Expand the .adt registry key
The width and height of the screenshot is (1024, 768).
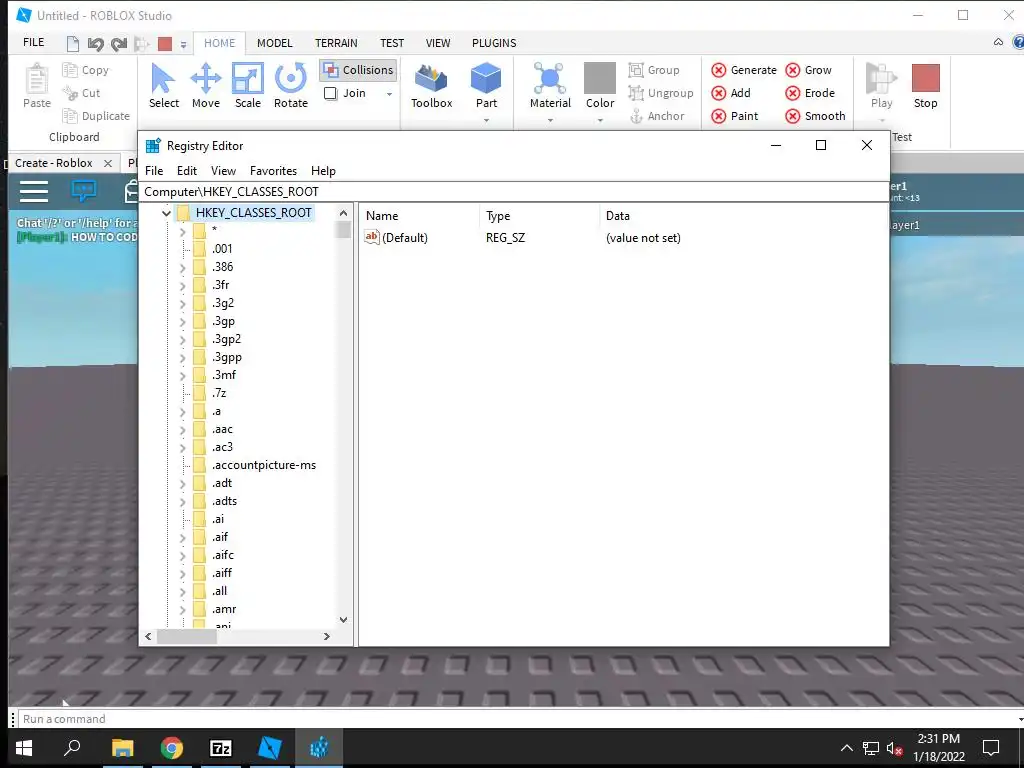(x=182, y=483)
